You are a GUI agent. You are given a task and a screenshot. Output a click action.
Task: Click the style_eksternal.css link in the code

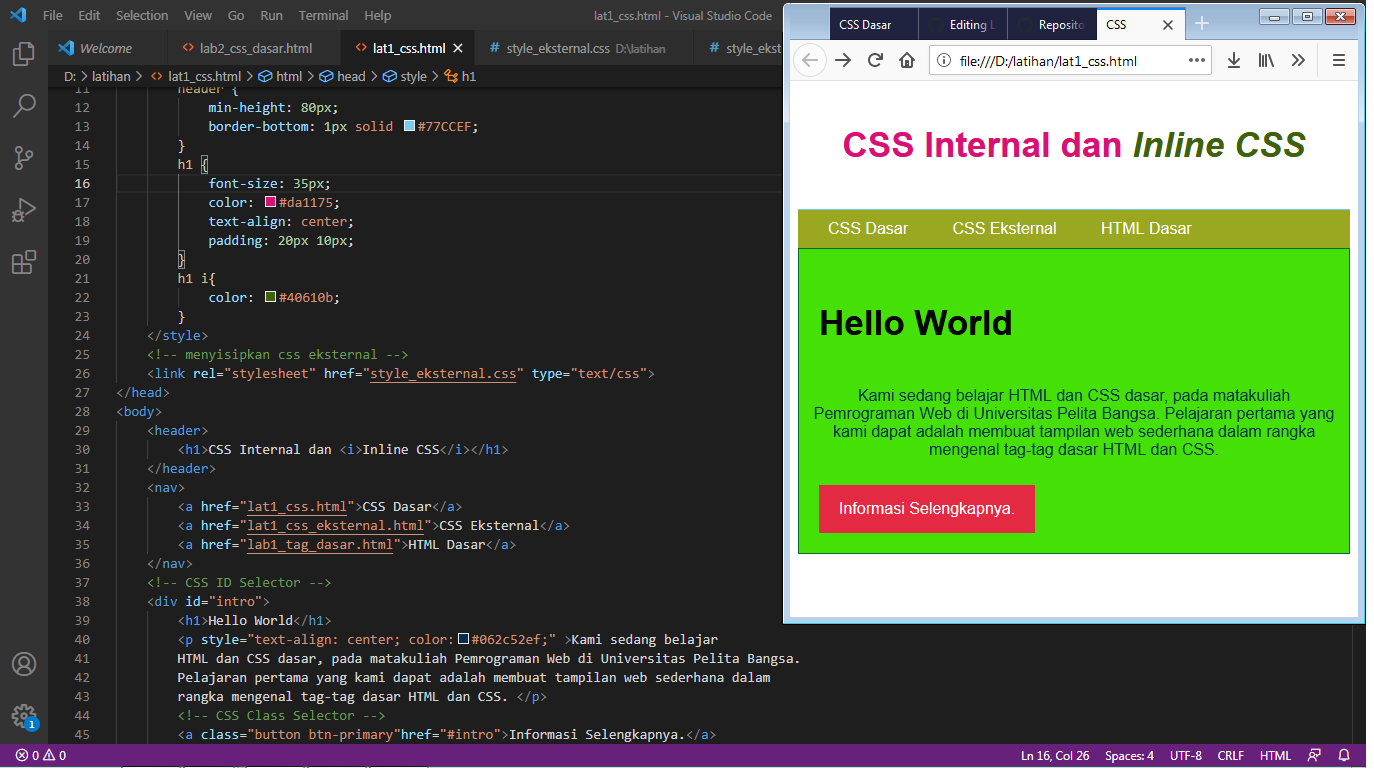coord(445,373)
